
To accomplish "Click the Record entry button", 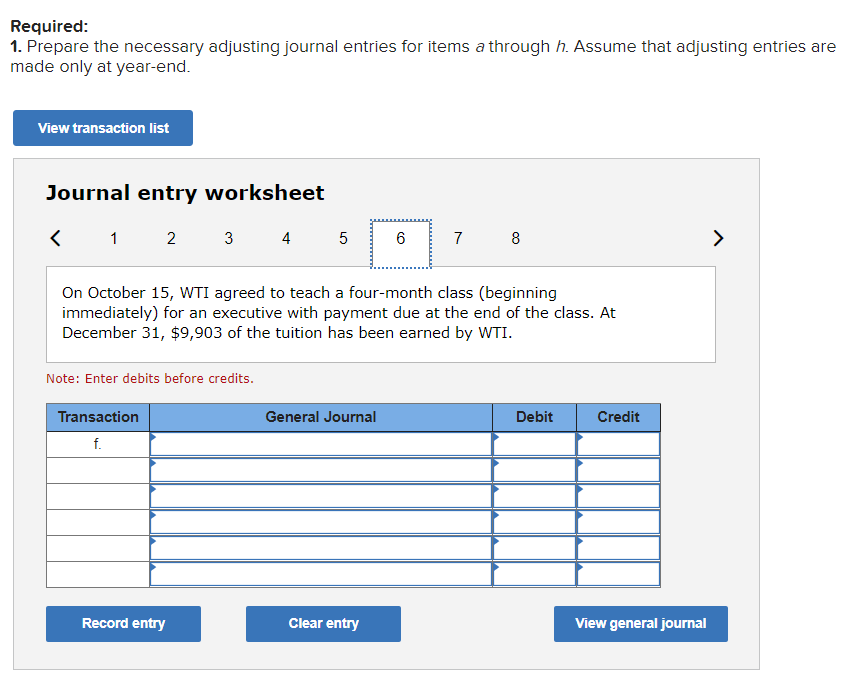I will (123, 623).
